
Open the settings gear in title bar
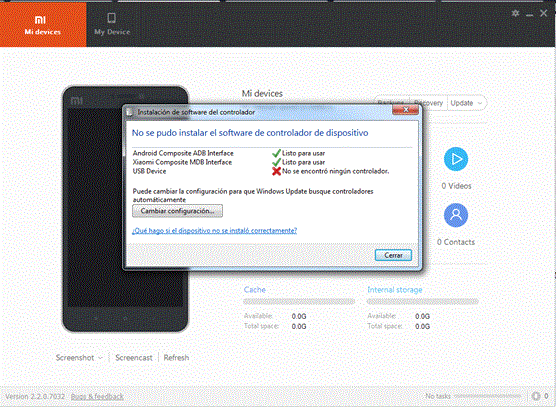(515, 13)
